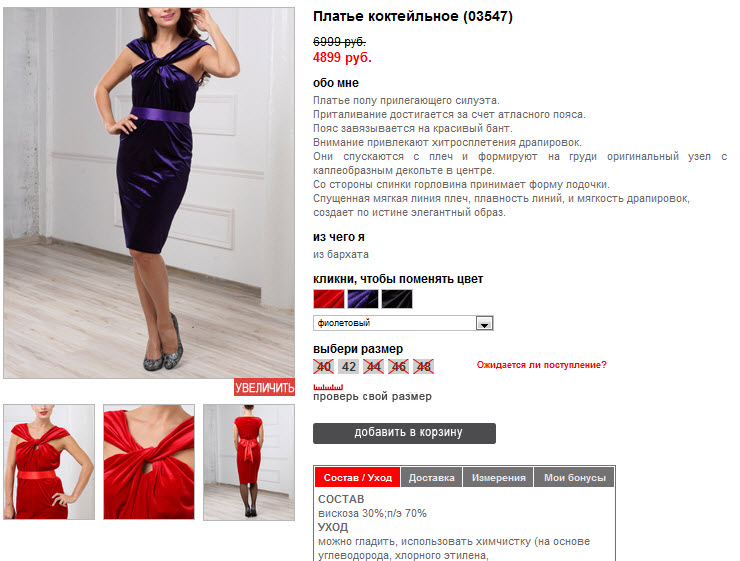Choose crossed-out size 44
The height and width of the screenshot is (561, 740).
click(x=374, y=367)
